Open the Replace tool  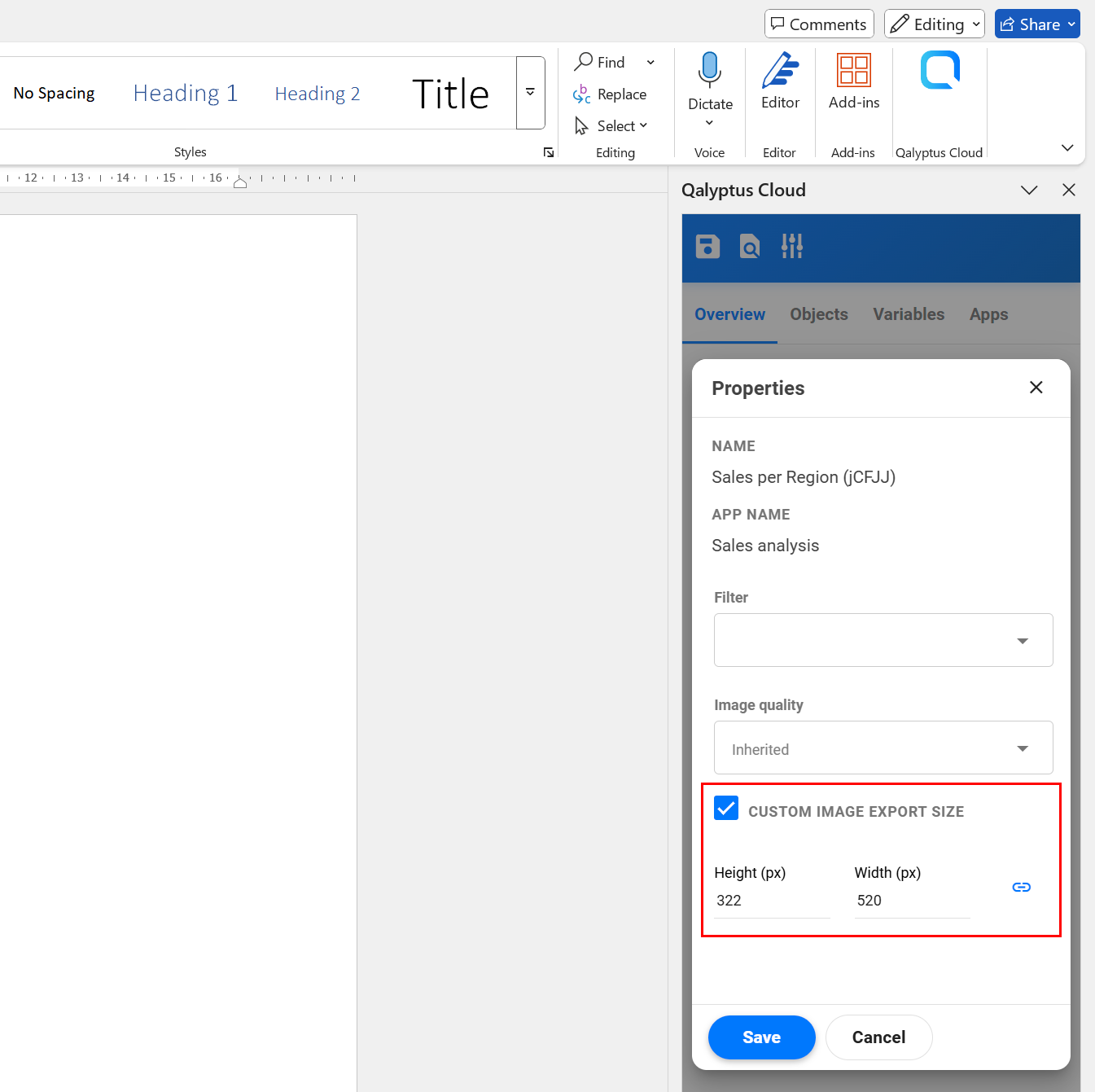click(610, 94)
